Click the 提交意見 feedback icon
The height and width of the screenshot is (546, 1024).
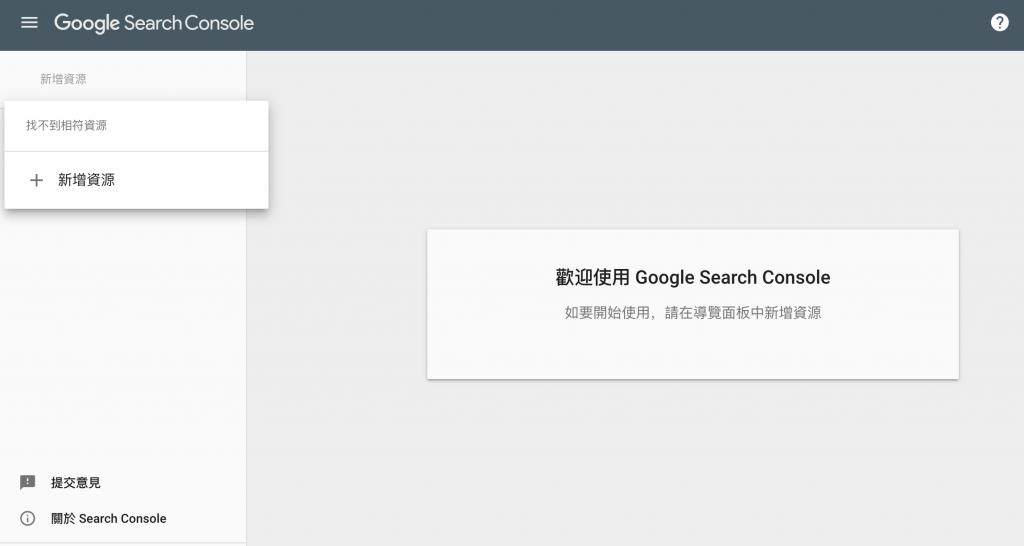pos(27,483)
